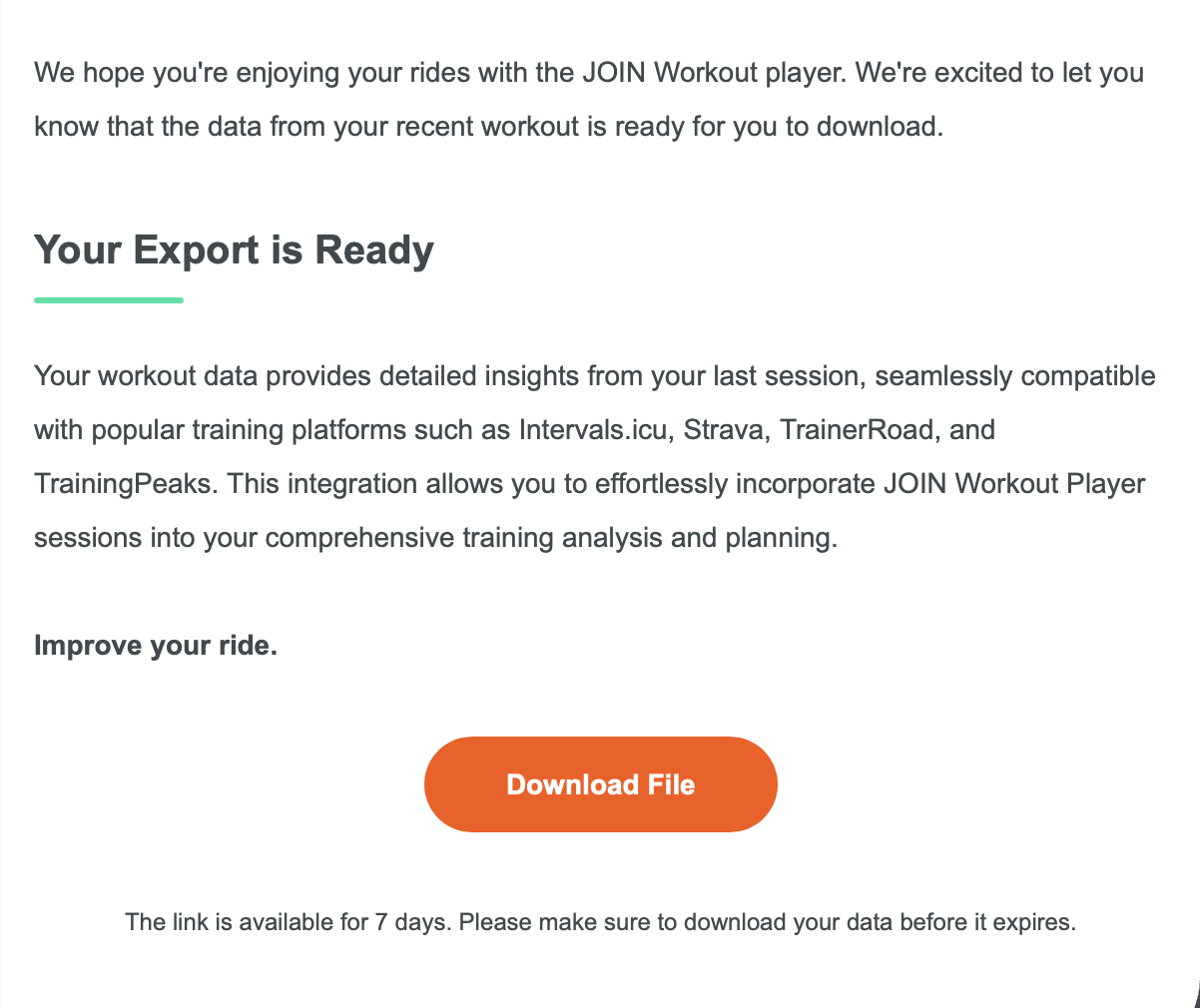Click "Intervals.icu" in the platforms list
Viewport: 1200px width, 1008px height.
click(x=592, y=430)
